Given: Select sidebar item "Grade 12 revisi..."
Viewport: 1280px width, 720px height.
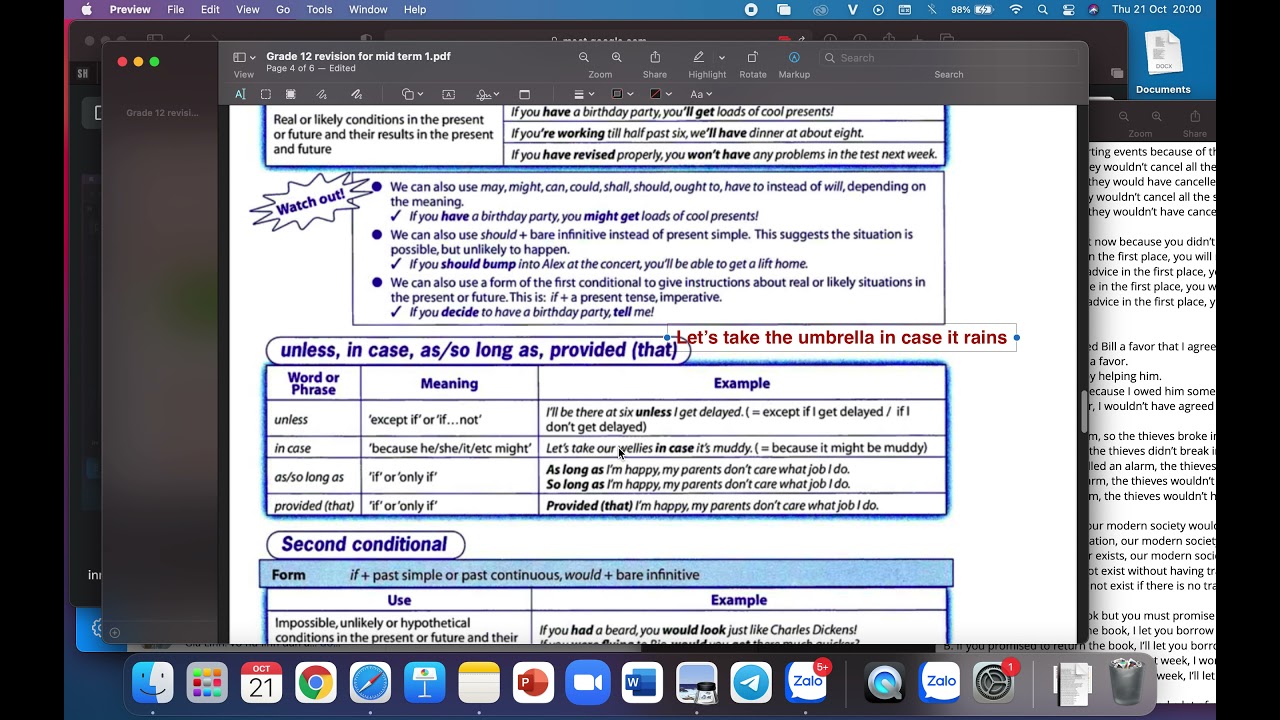Looking at the screenshot, I should coord(162,113).
